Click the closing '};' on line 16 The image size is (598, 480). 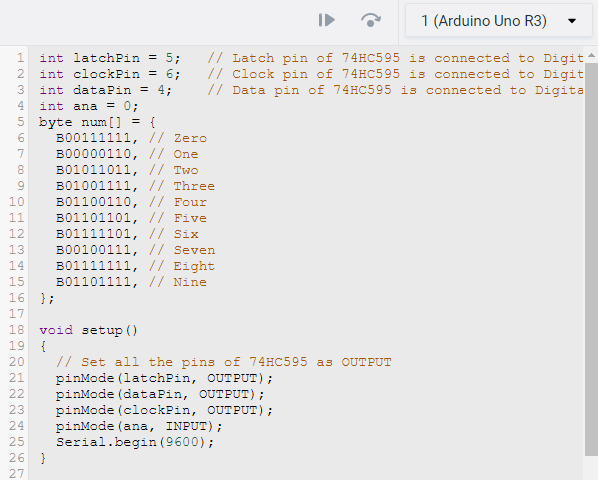pos(47,298)
